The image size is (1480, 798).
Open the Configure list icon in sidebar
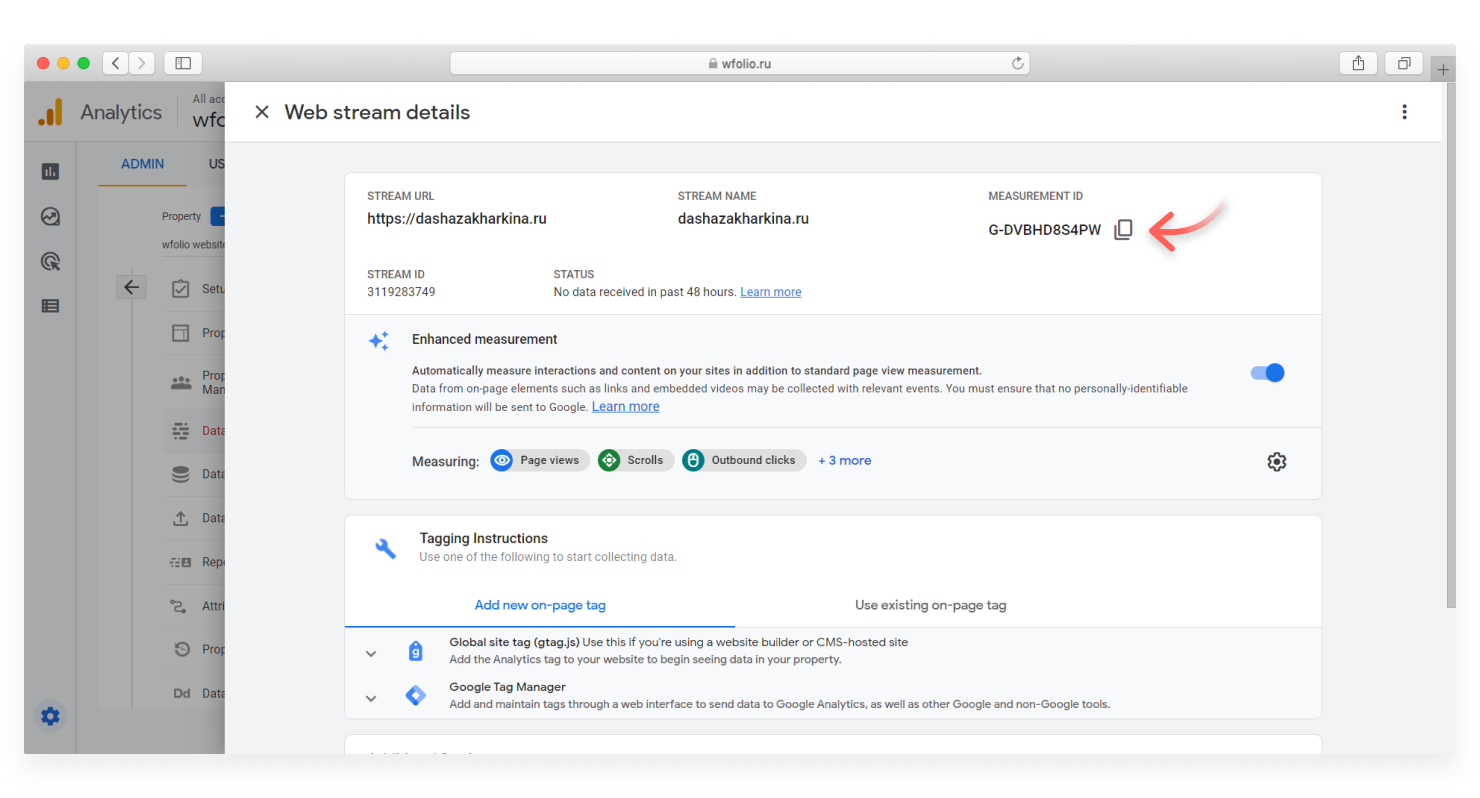click(50, 306)
